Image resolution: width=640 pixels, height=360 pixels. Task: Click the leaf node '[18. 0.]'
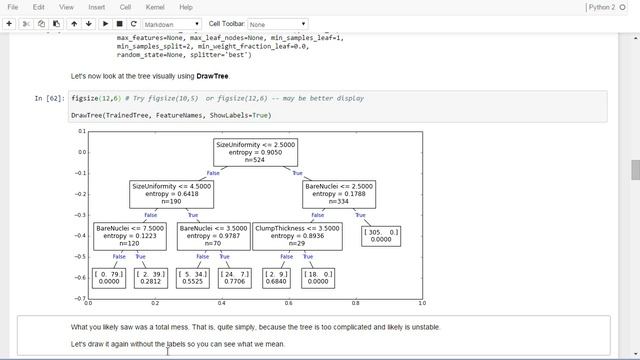pos(318,278)
